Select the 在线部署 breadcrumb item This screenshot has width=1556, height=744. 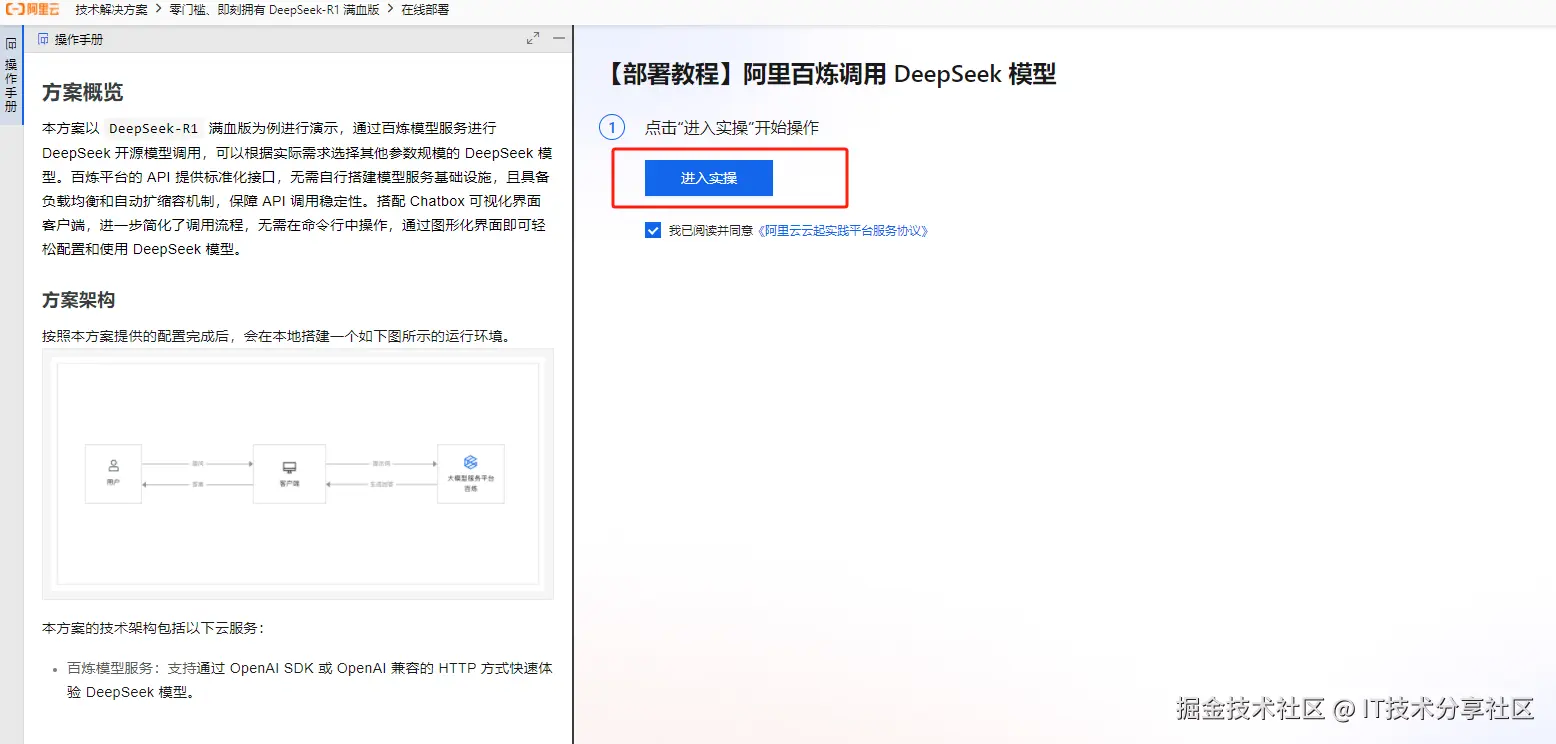[x=425, y=10]
